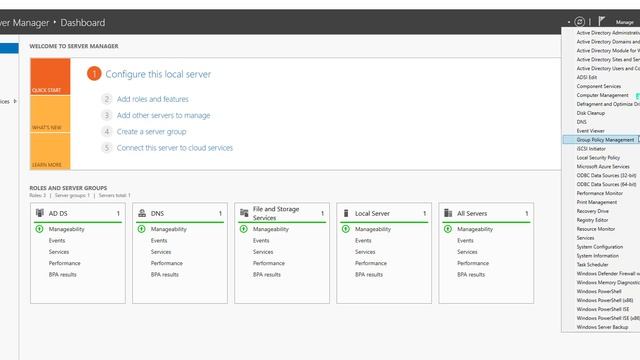Click the step 5 number circle
The image size is (640, 360).
tap(107, 148)
